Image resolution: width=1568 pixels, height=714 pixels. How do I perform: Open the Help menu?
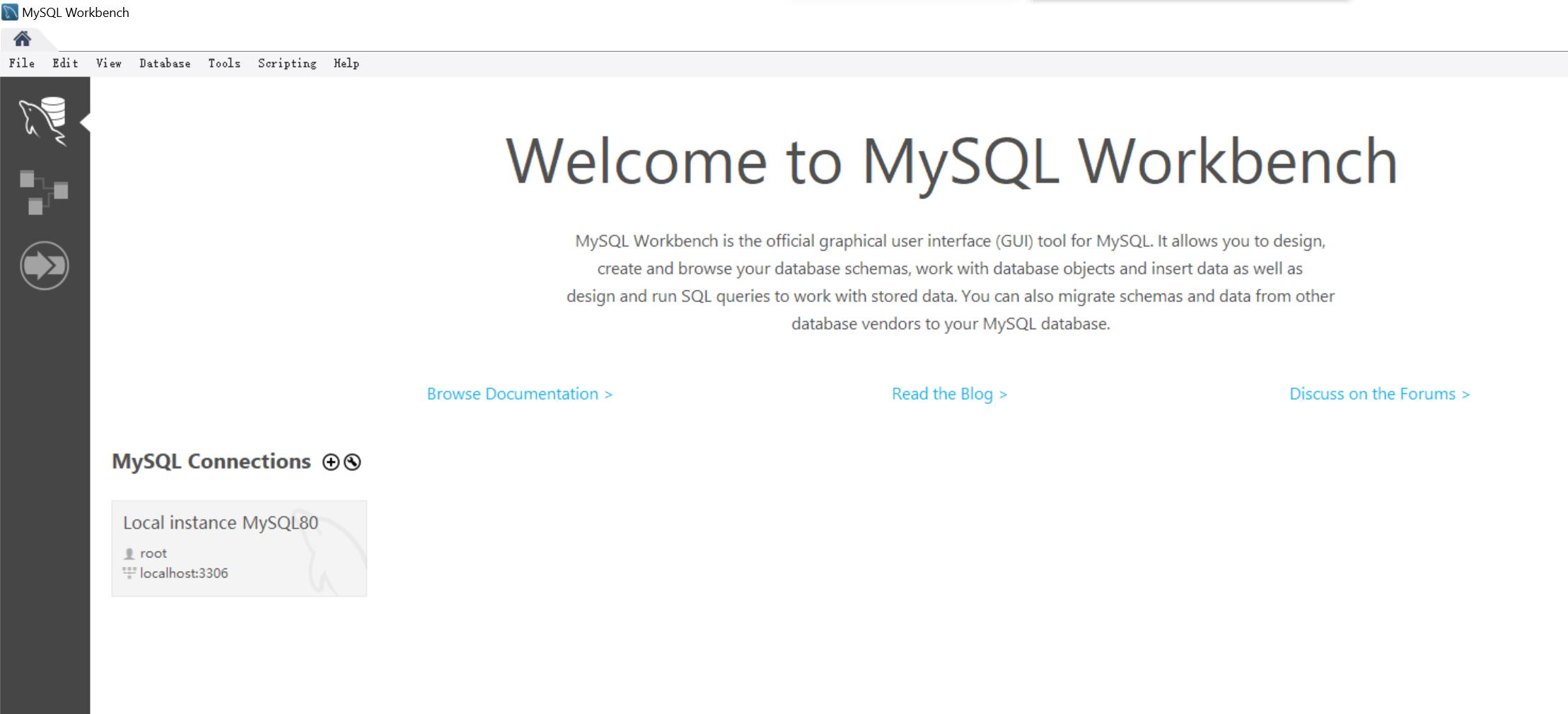tap(347, 63)
